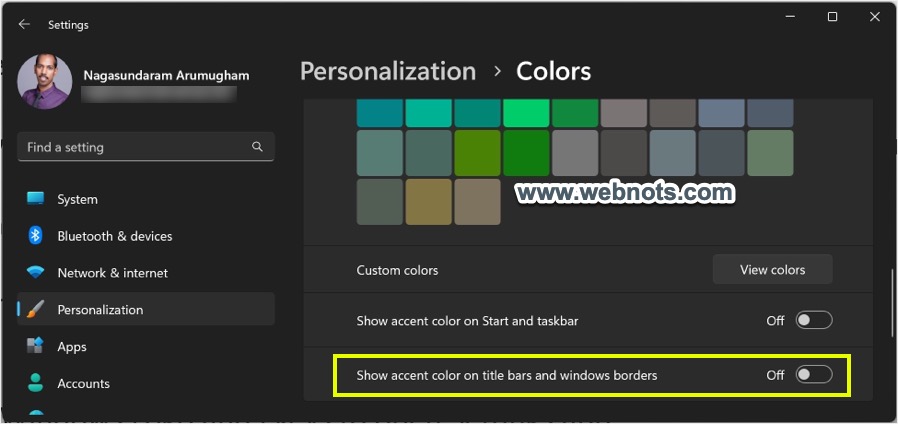This screenshot has width=898, height=424.
Task: Open Bluetooth & devices settings
Action: (146, 236)
